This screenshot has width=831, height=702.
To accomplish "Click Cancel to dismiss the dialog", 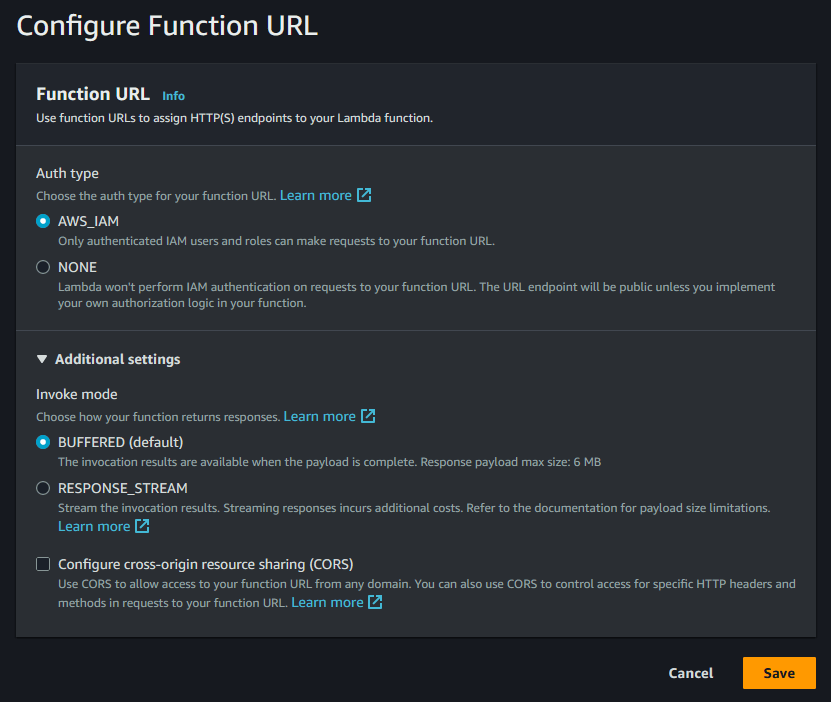I will pyautogui.click(x=690, y=673).
